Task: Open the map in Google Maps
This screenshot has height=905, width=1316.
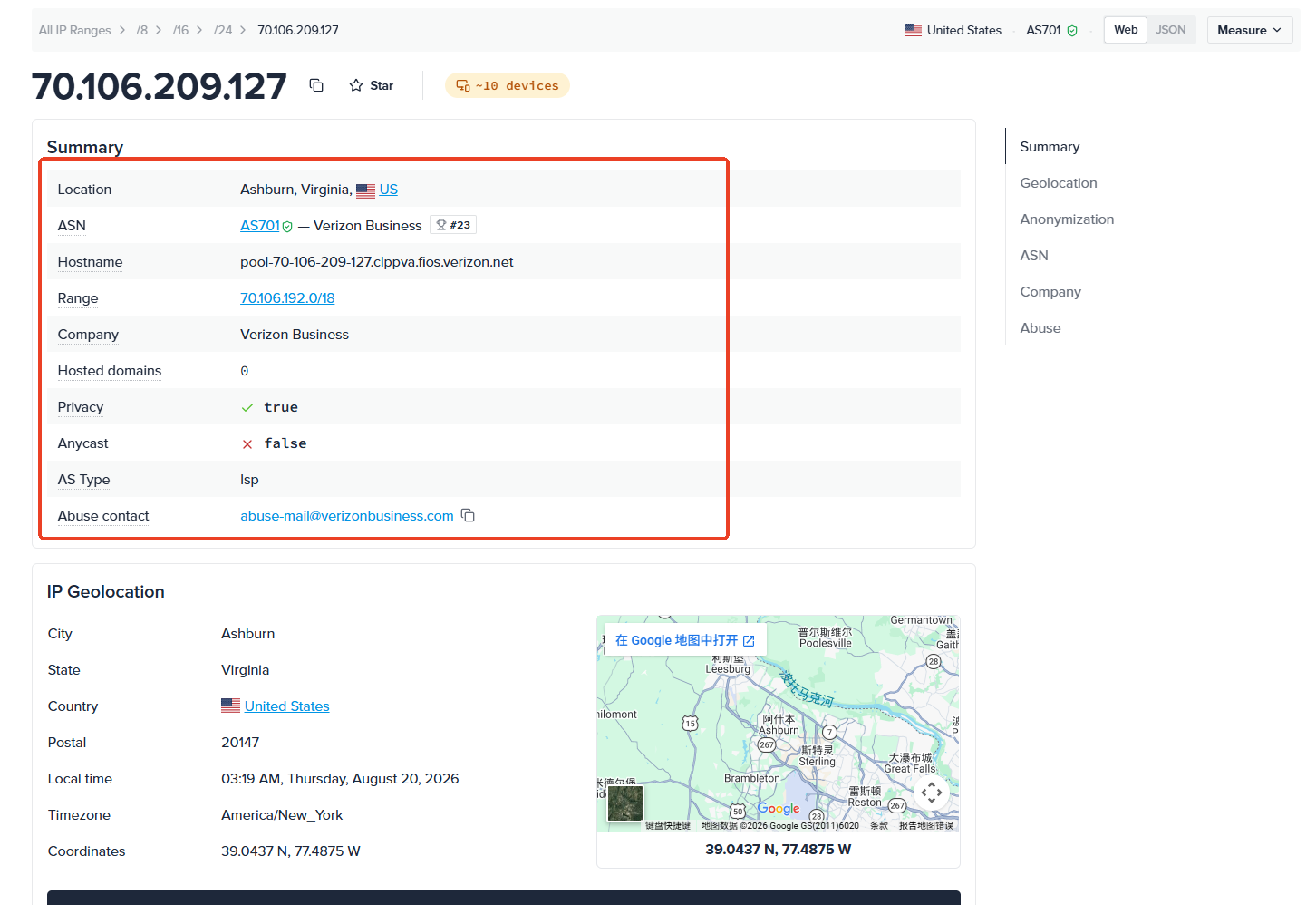Action: (x=685, y=640)
